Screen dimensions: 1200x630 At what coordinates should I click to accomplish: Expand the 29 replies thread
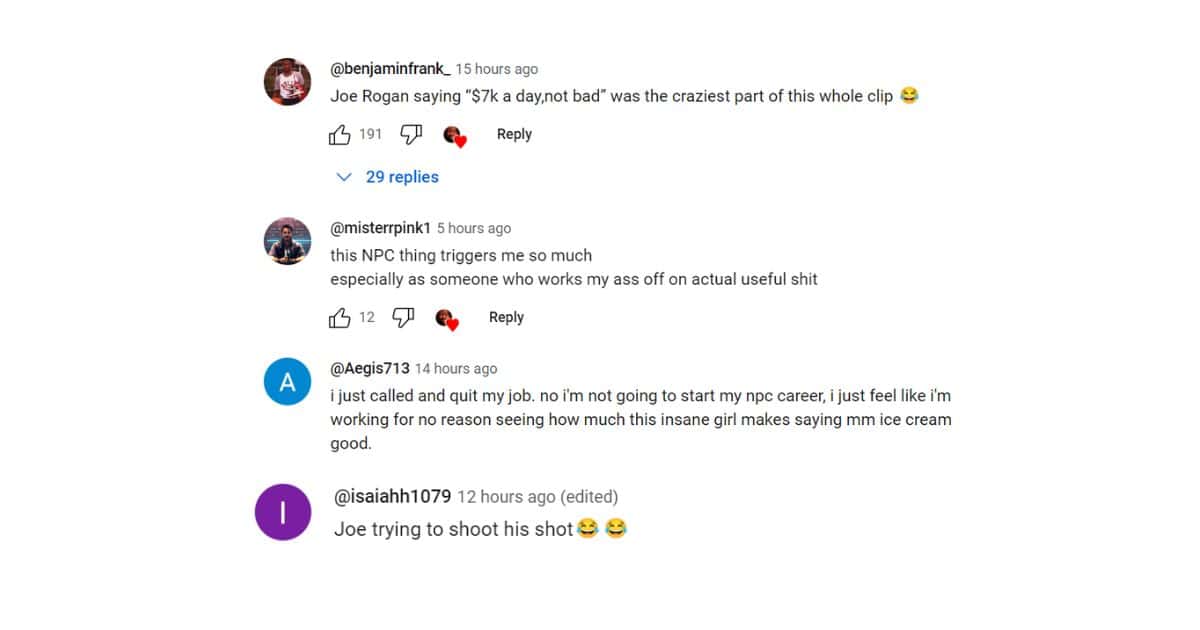[x=403, y=176]
